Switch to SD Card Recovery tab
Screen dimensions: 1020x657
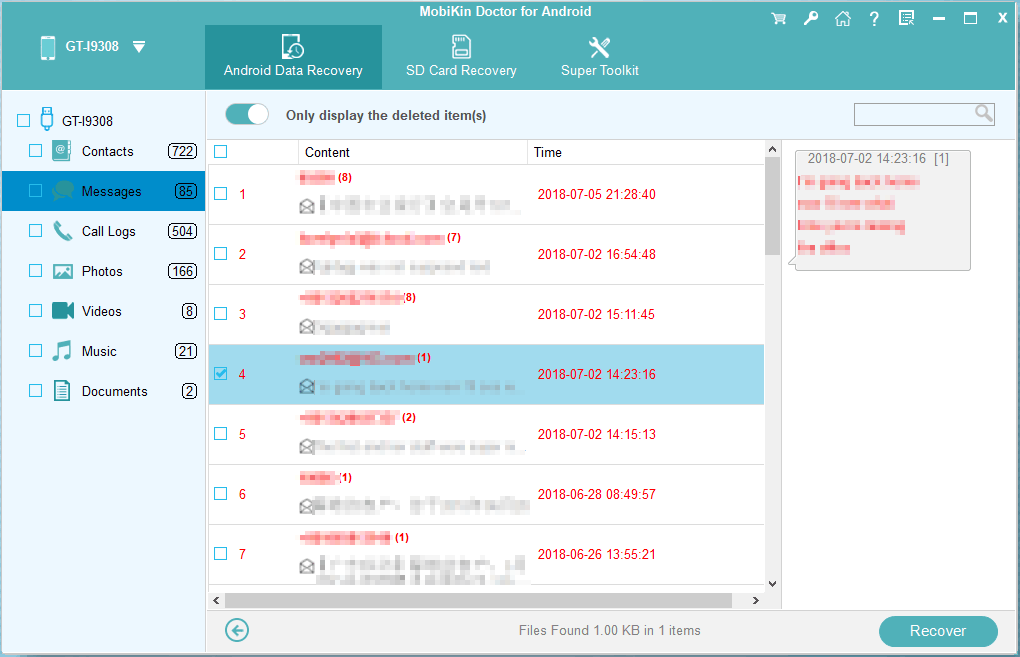[x=461, y=57]
